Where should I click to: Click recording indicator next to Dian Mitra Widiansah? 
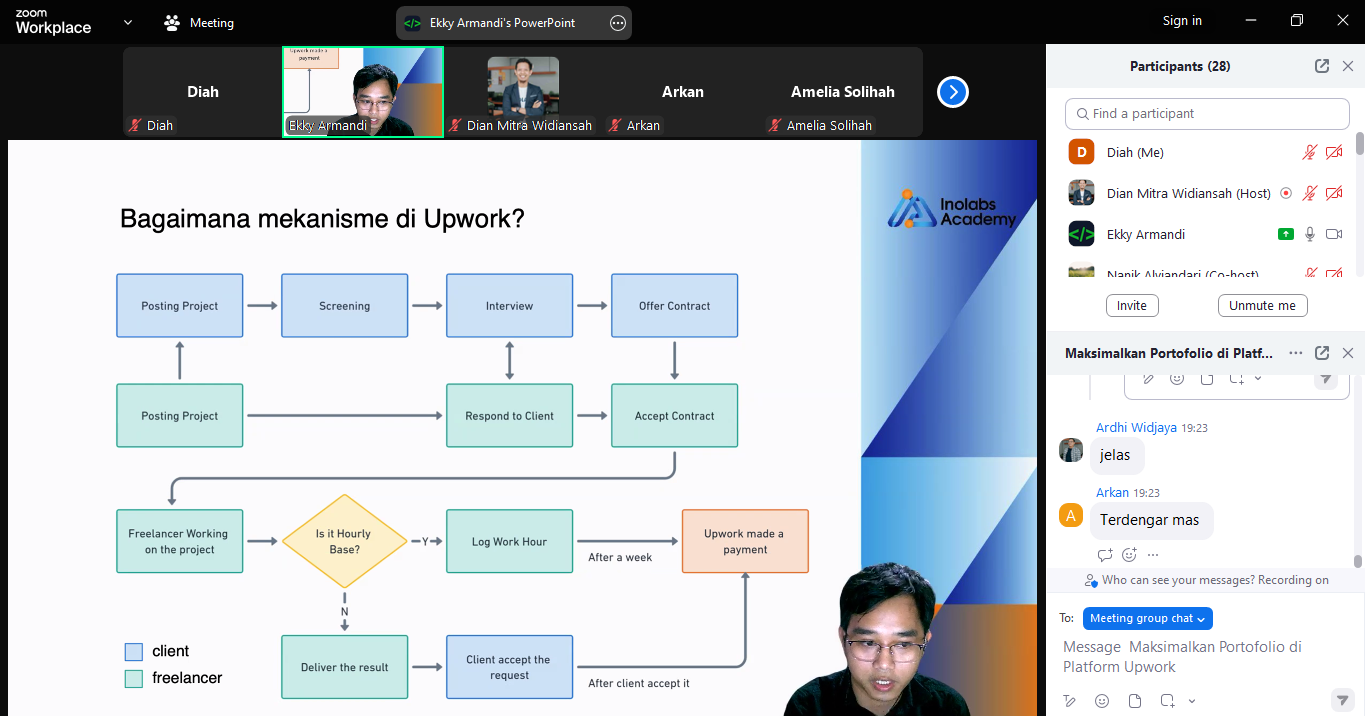(1286, 193)
